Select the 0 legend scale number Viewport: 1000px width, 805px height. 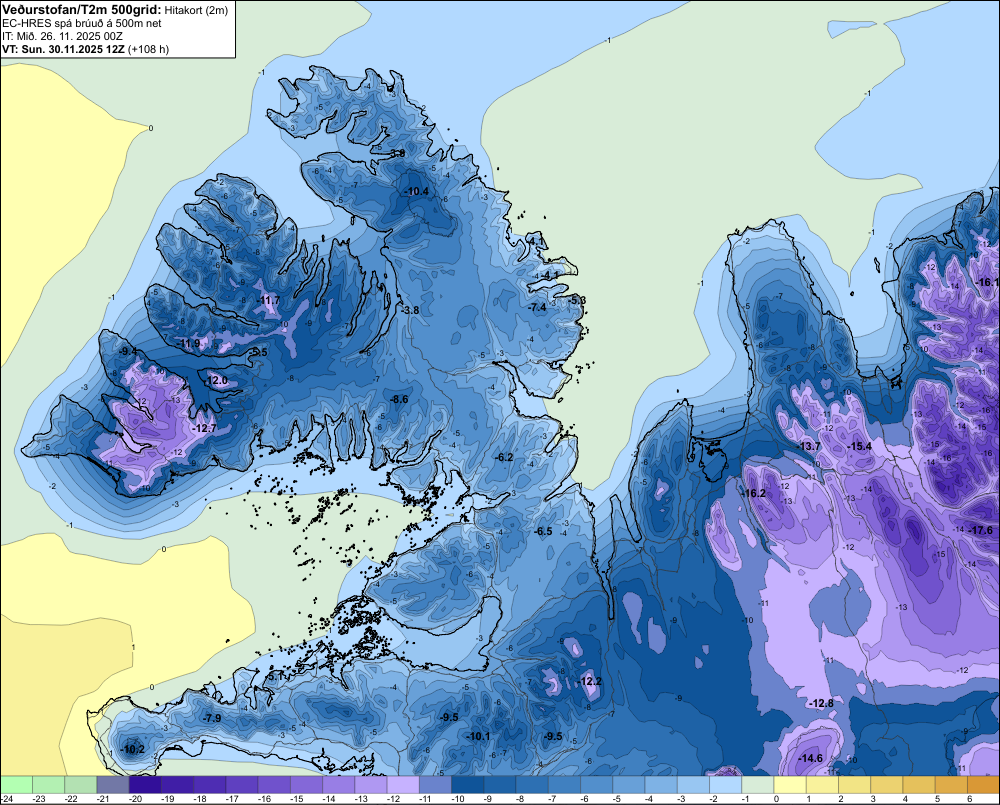776,799
